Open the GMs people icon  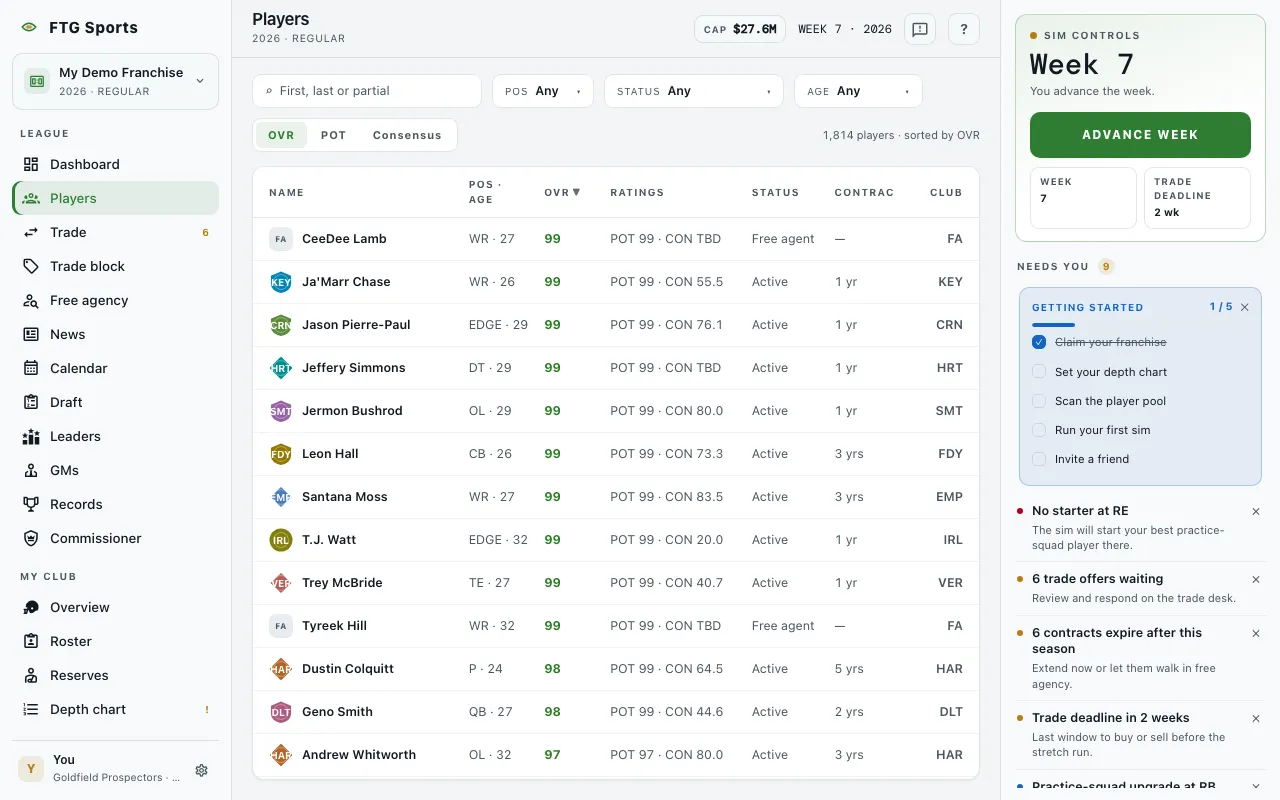[31, 470]
